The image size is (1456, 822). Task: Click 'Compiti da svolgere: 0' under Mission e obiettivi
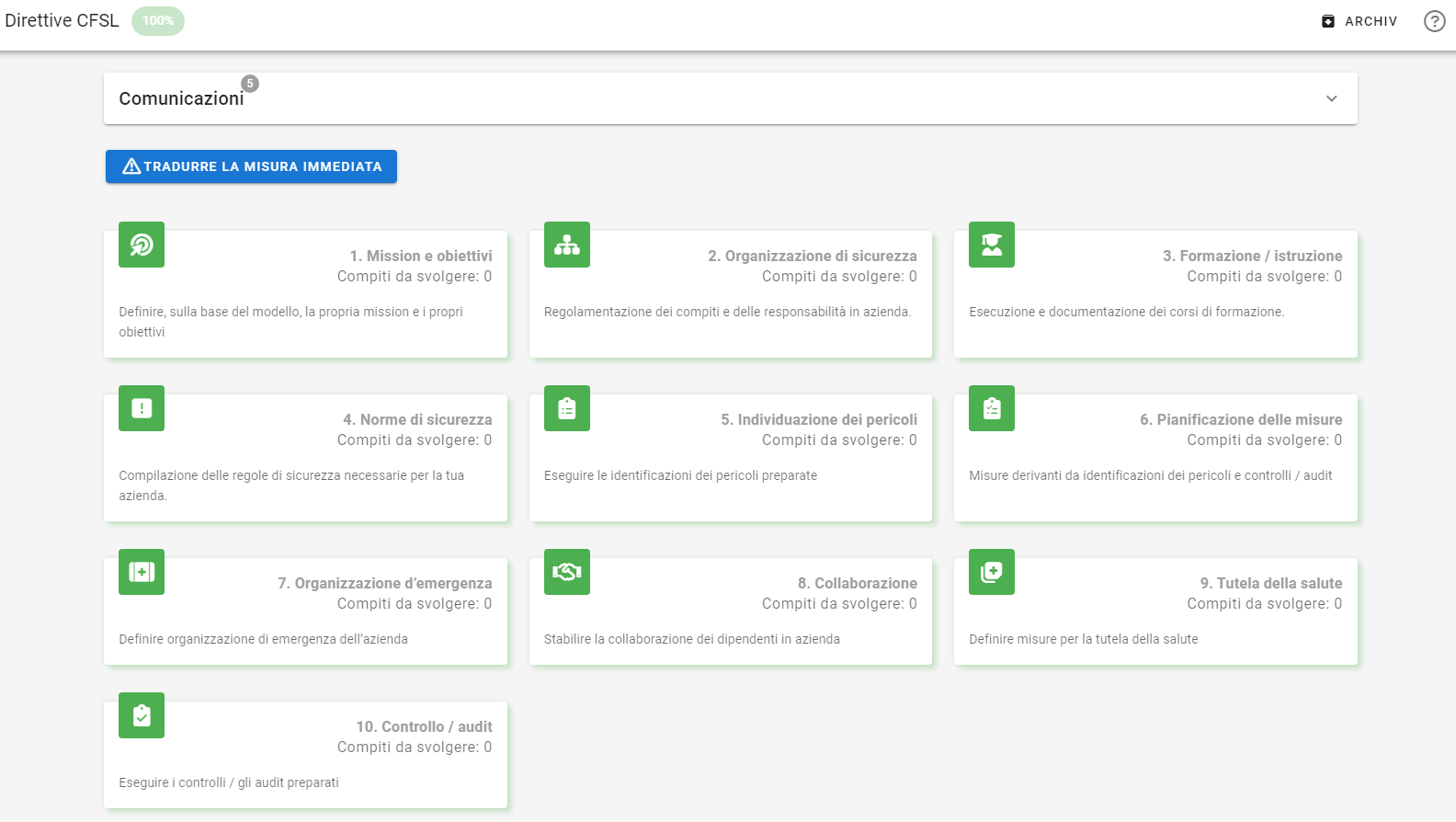coord(415,276)
